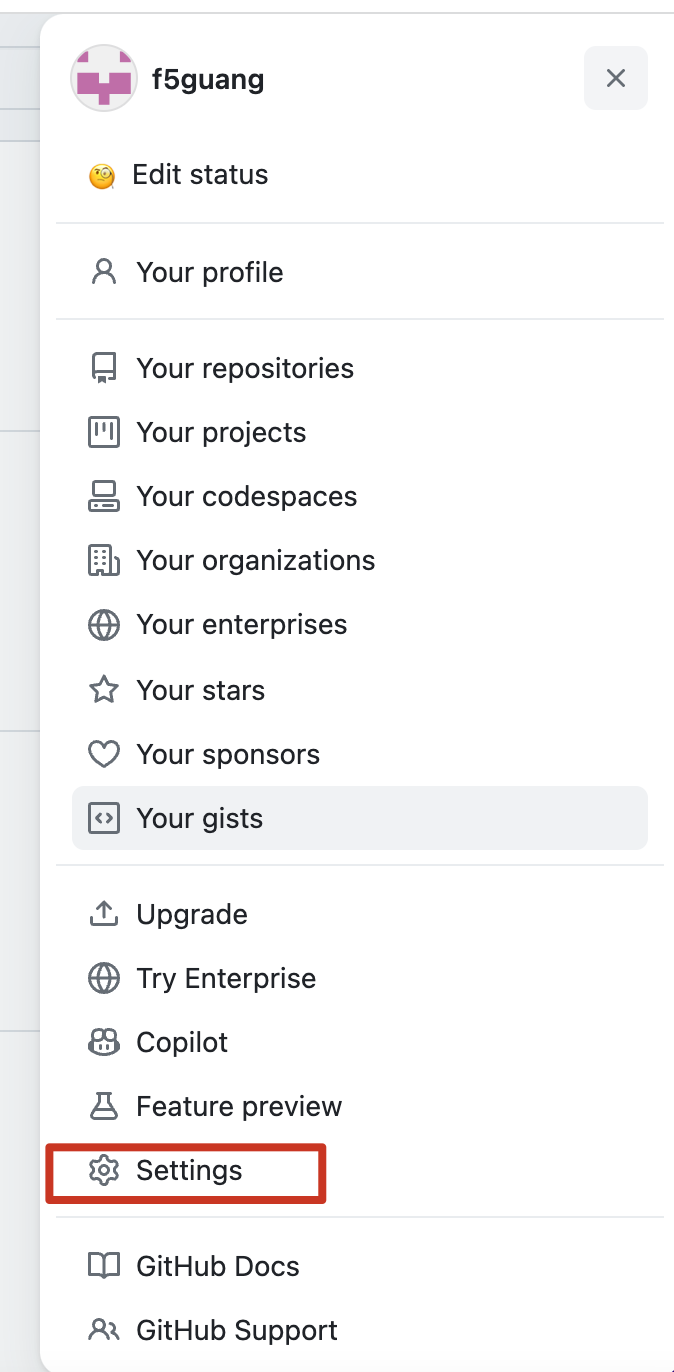Click the building icon for organizations

(x=104, y=561)
